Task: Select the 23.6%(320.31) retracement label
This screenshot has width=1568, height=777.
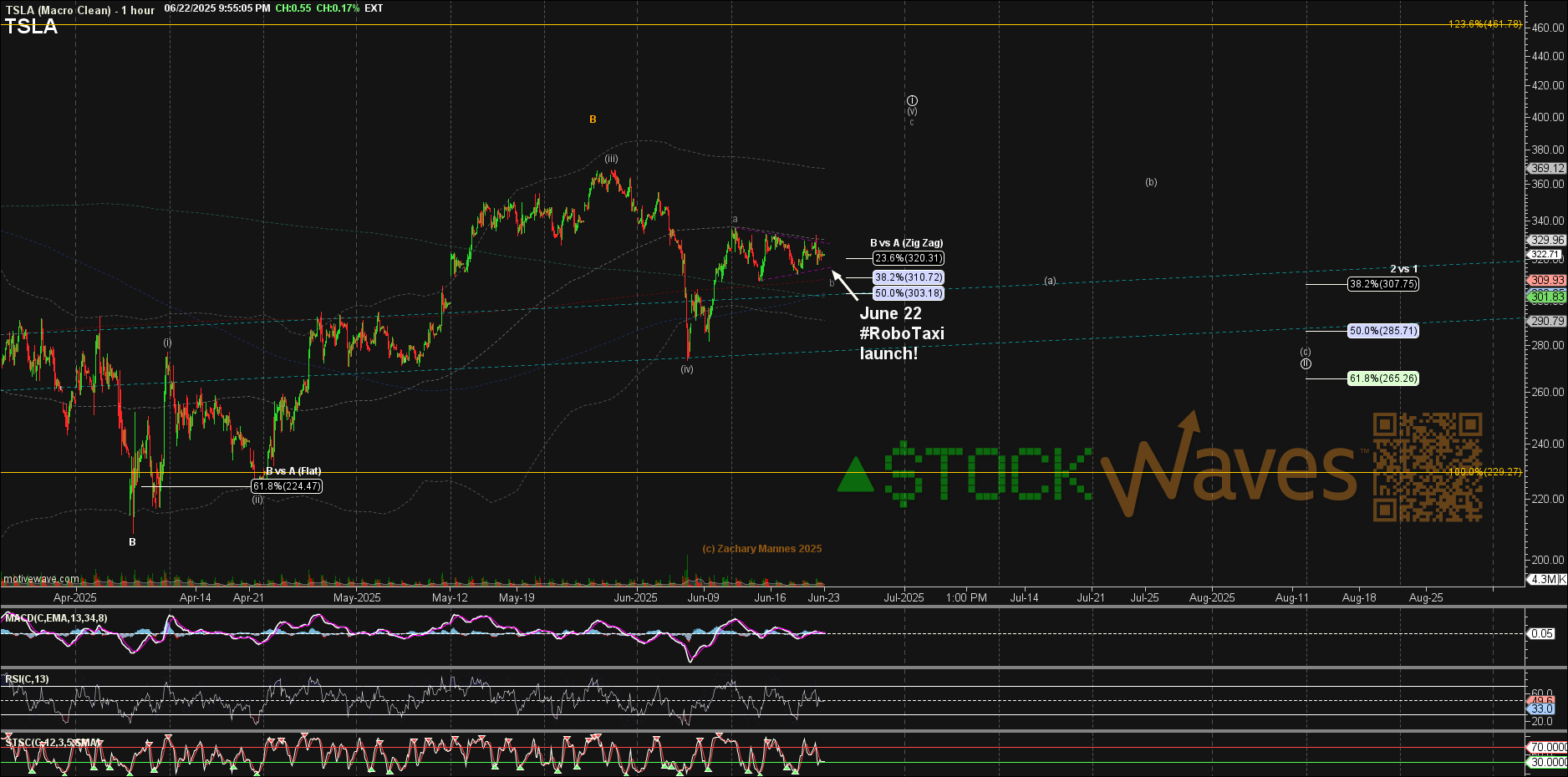Action: click(x=909, y=258)
